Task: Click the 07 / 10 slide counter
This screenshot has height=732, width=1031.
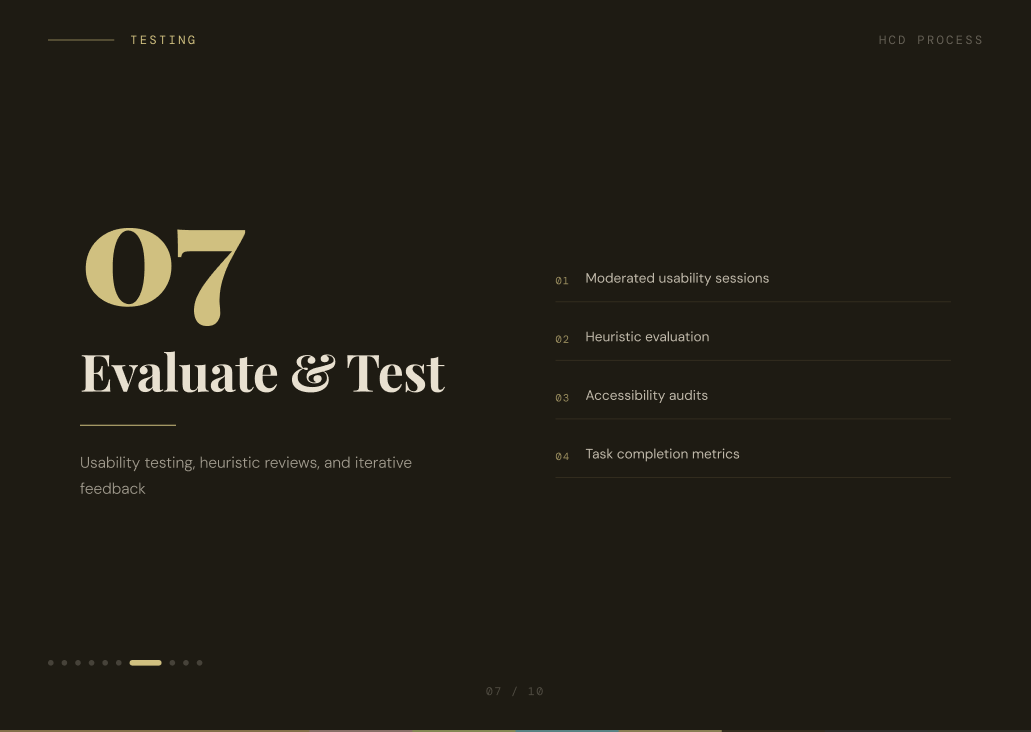Action: (x=515, y=691)
